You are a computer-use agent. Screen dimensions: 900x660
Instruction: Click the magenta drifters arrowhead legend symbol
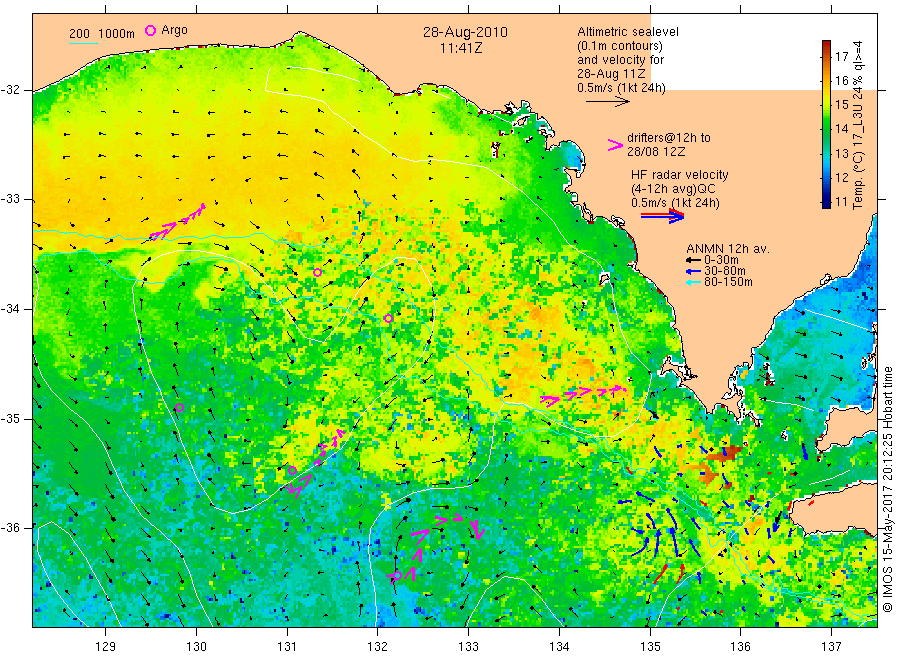[x=615, y=145]
